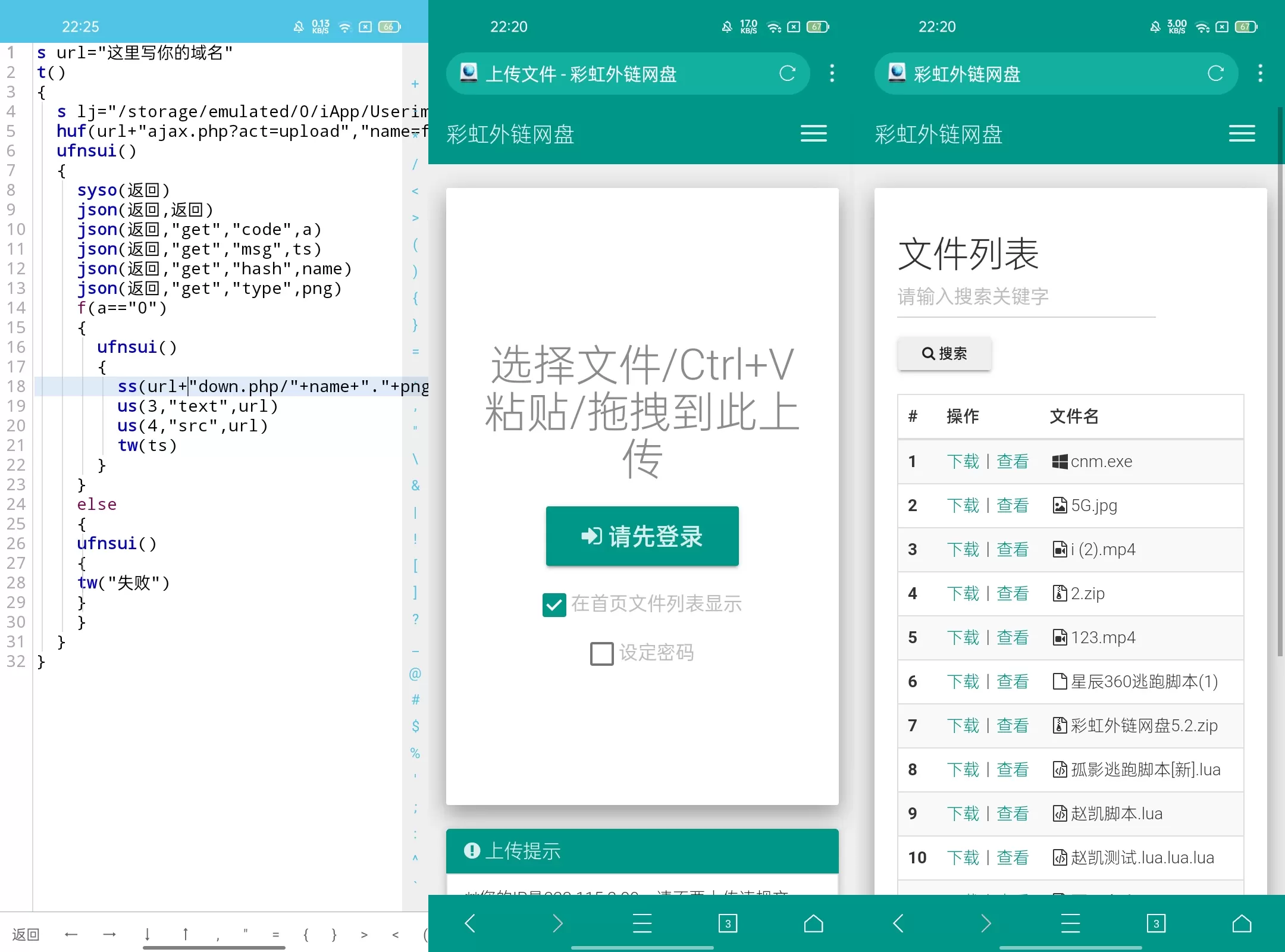Tap the 文件名 column header
This screenshot has width=1285, height=952.
point(1074,416)
